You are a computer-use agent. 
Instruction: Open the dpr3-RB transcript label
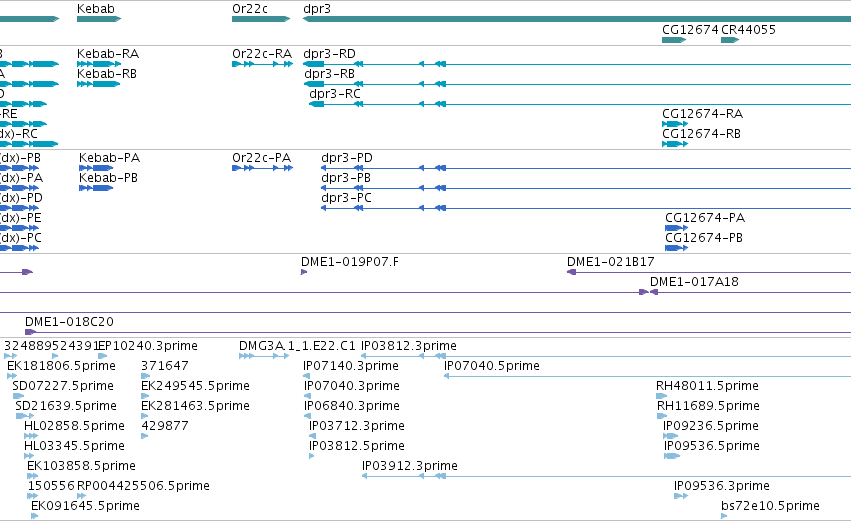[x=329, y=74]
